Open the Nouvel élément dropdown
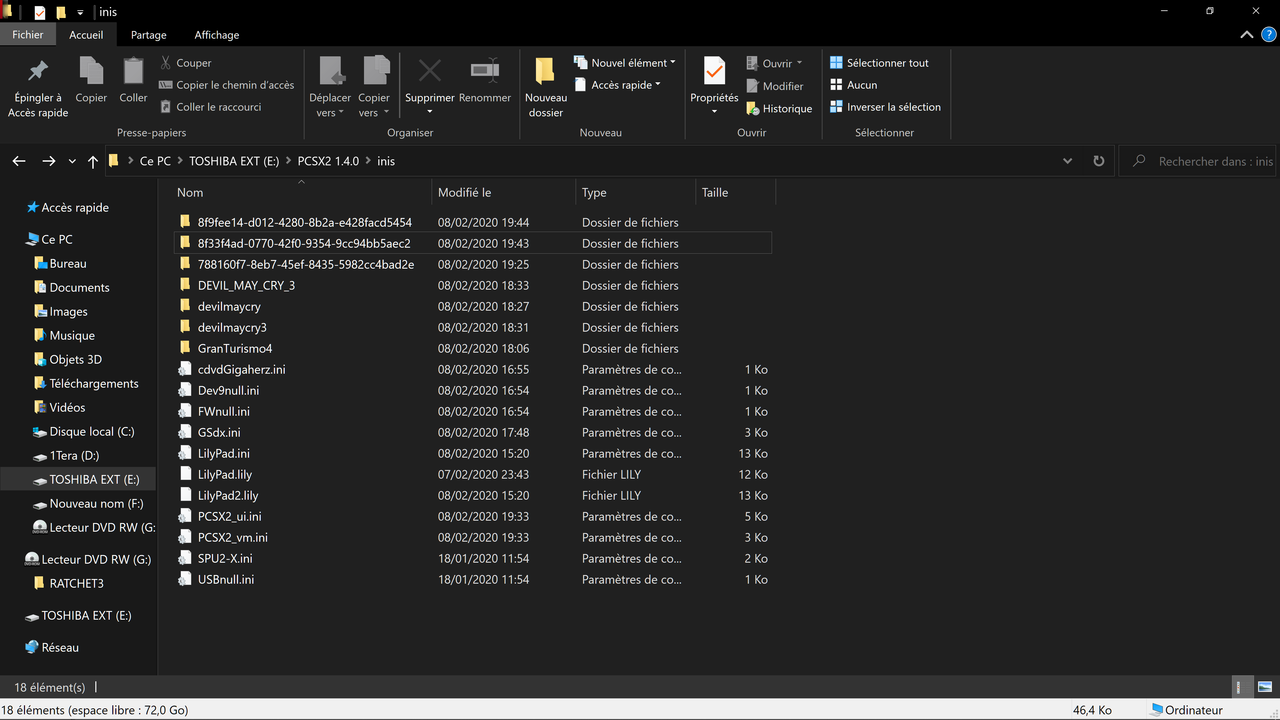The height and width of the screenshot is (720, 1280). click(625, 63)
